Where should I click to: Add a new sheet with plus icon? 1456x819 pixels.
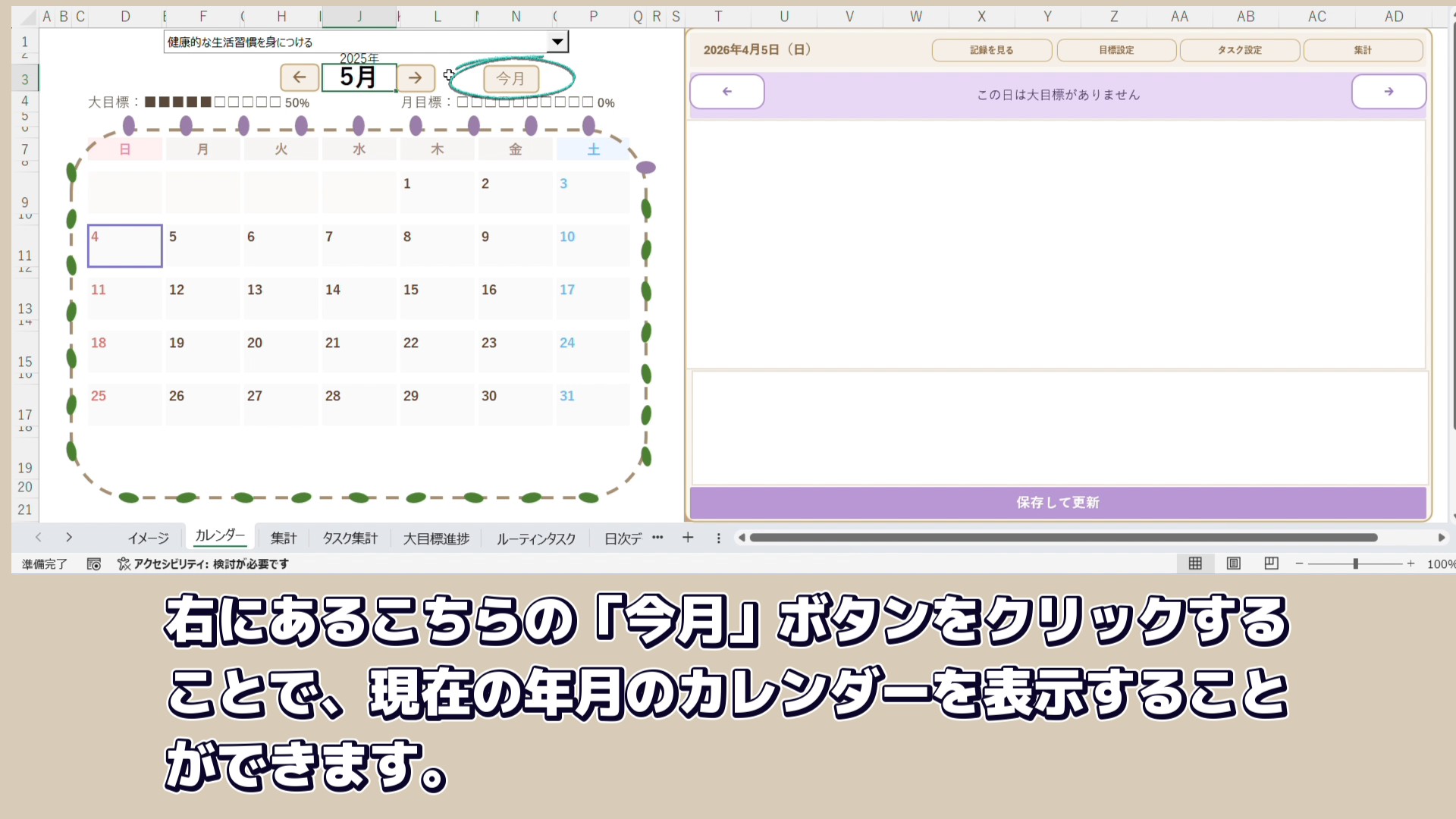click(x=688, y=538)
